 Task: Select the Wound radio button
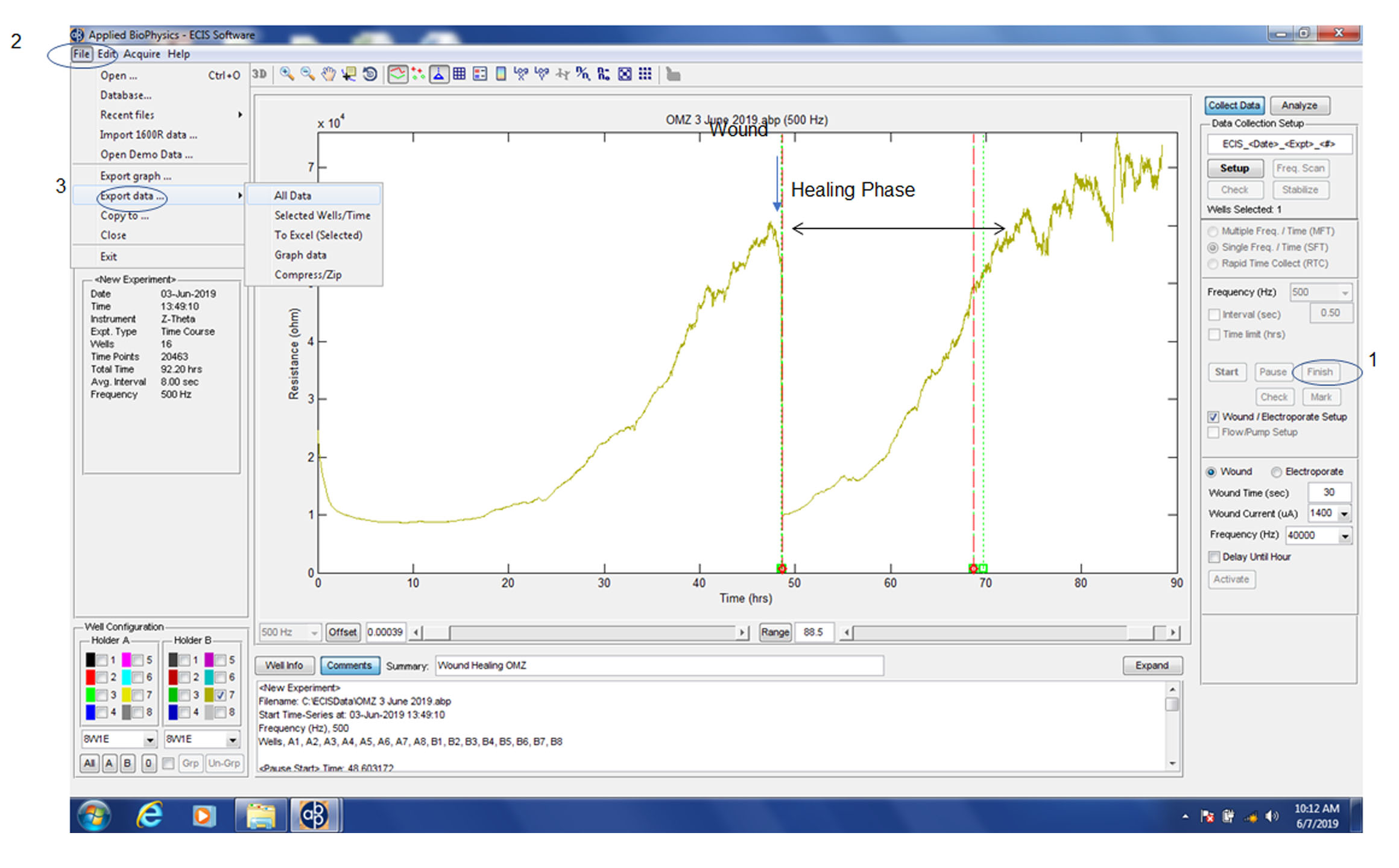click(1211, 472)
